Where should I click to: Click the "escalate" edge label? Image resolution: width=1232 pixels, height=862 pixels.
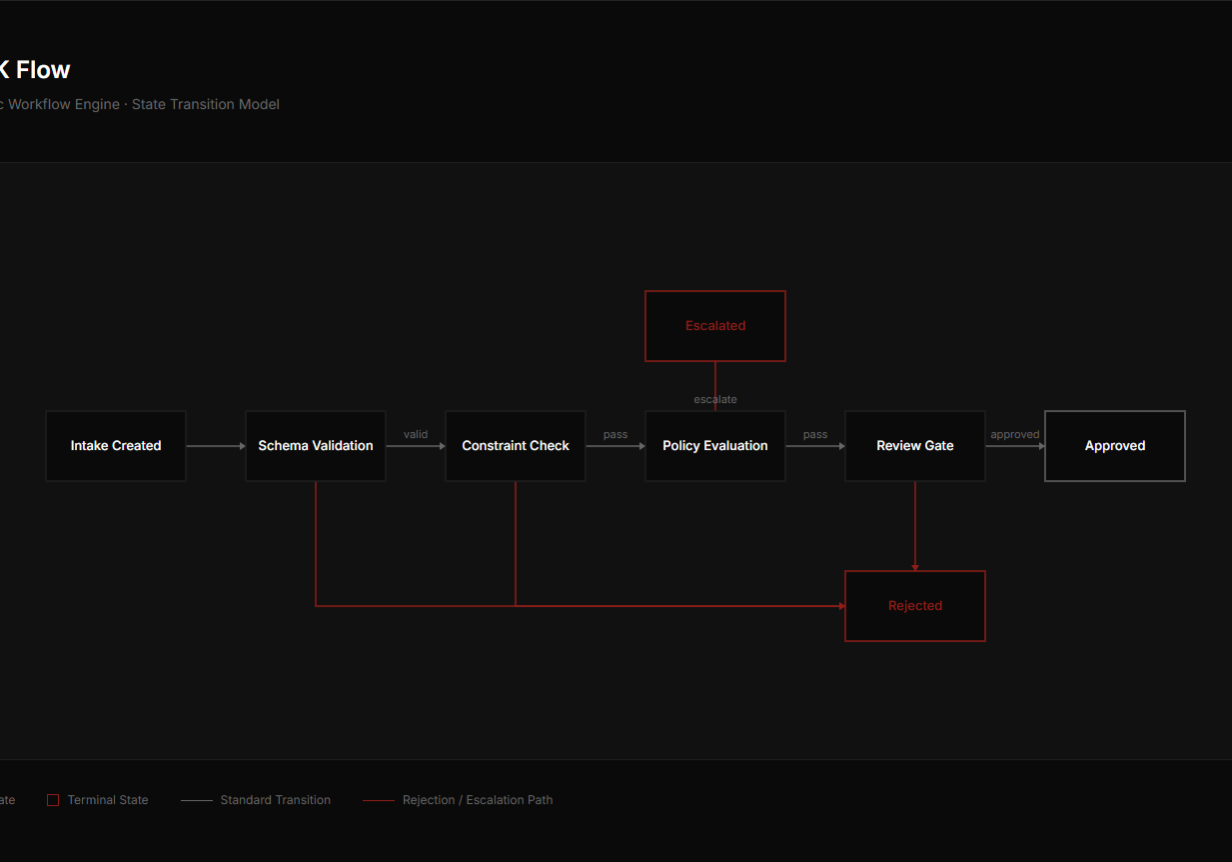coord(715,399)
